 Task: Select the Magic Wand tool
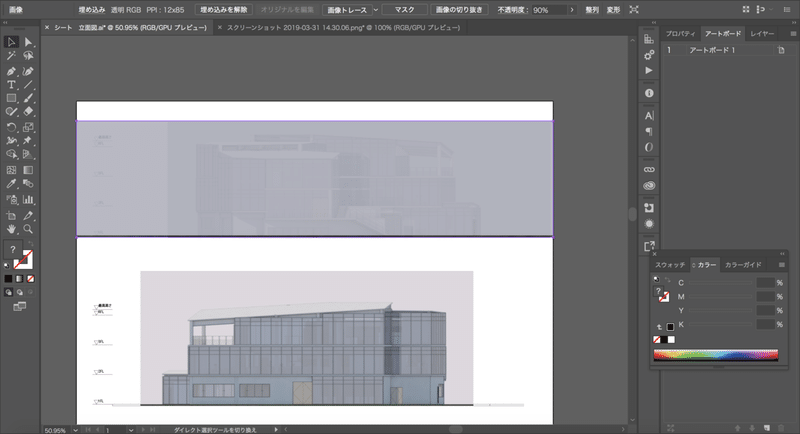pyautogui.click(x=11, y=56)
